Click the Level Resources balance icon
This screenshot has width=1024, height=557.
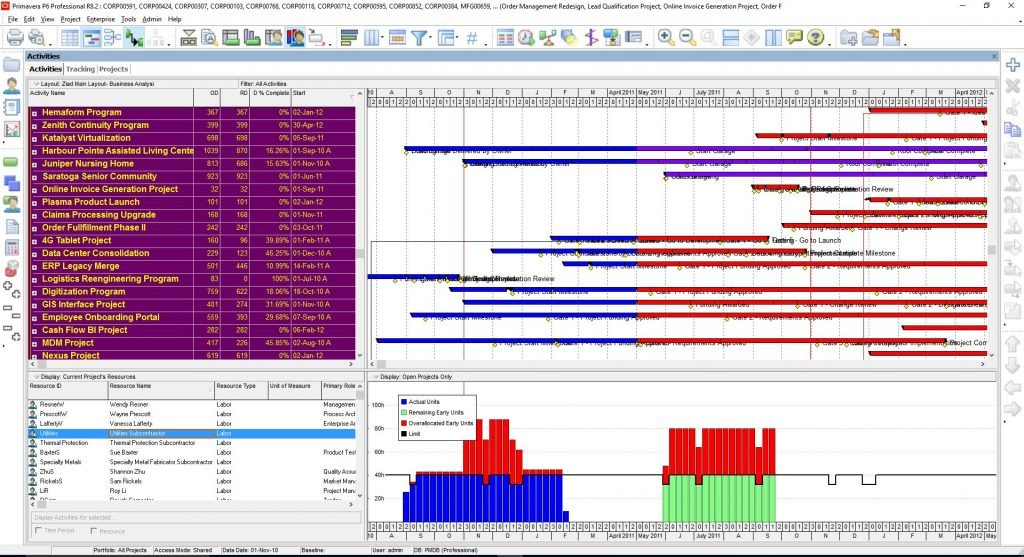(x=547, y=38)
